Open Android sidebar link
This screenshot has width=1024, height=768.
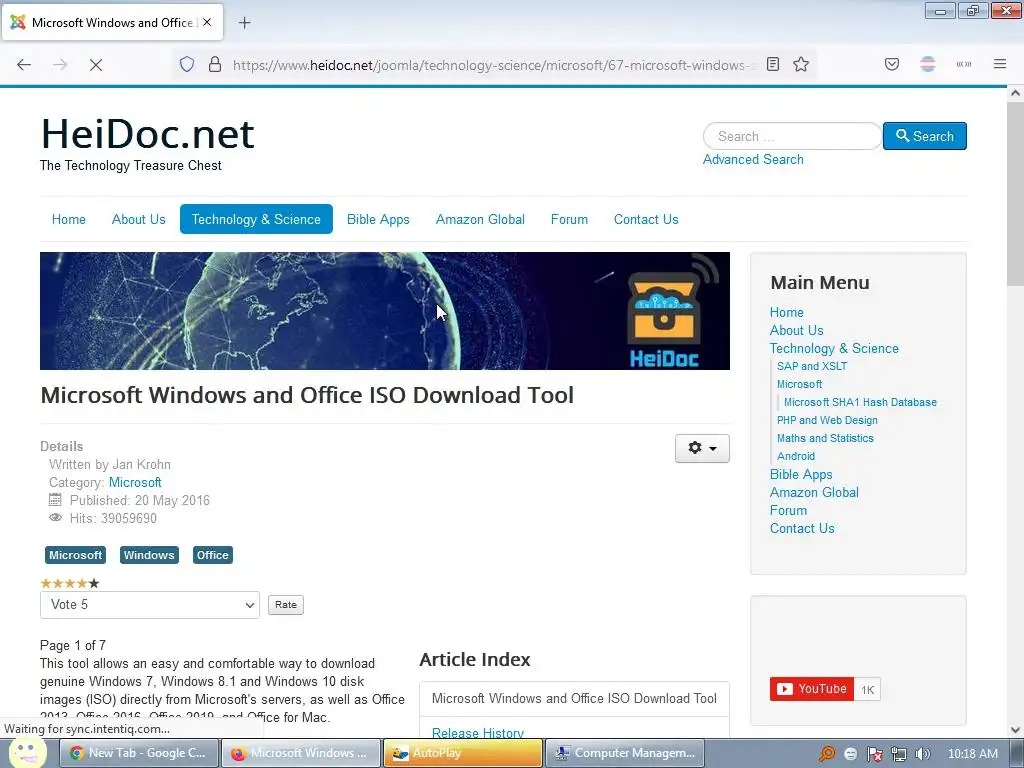[x=795, y=456]
